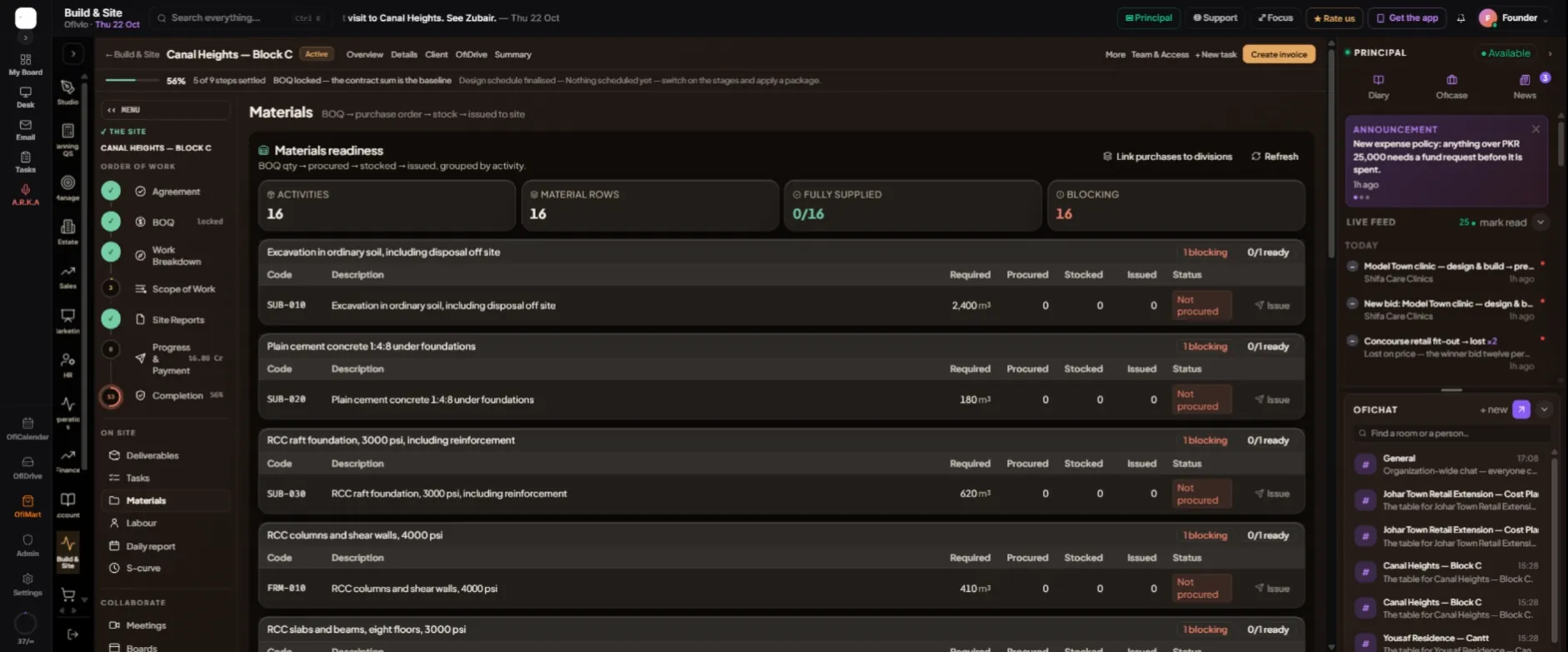The width and height of the screenshot is (1568, 652).
Task: Select Labour in On Site menu
Action: pos(141,523)
